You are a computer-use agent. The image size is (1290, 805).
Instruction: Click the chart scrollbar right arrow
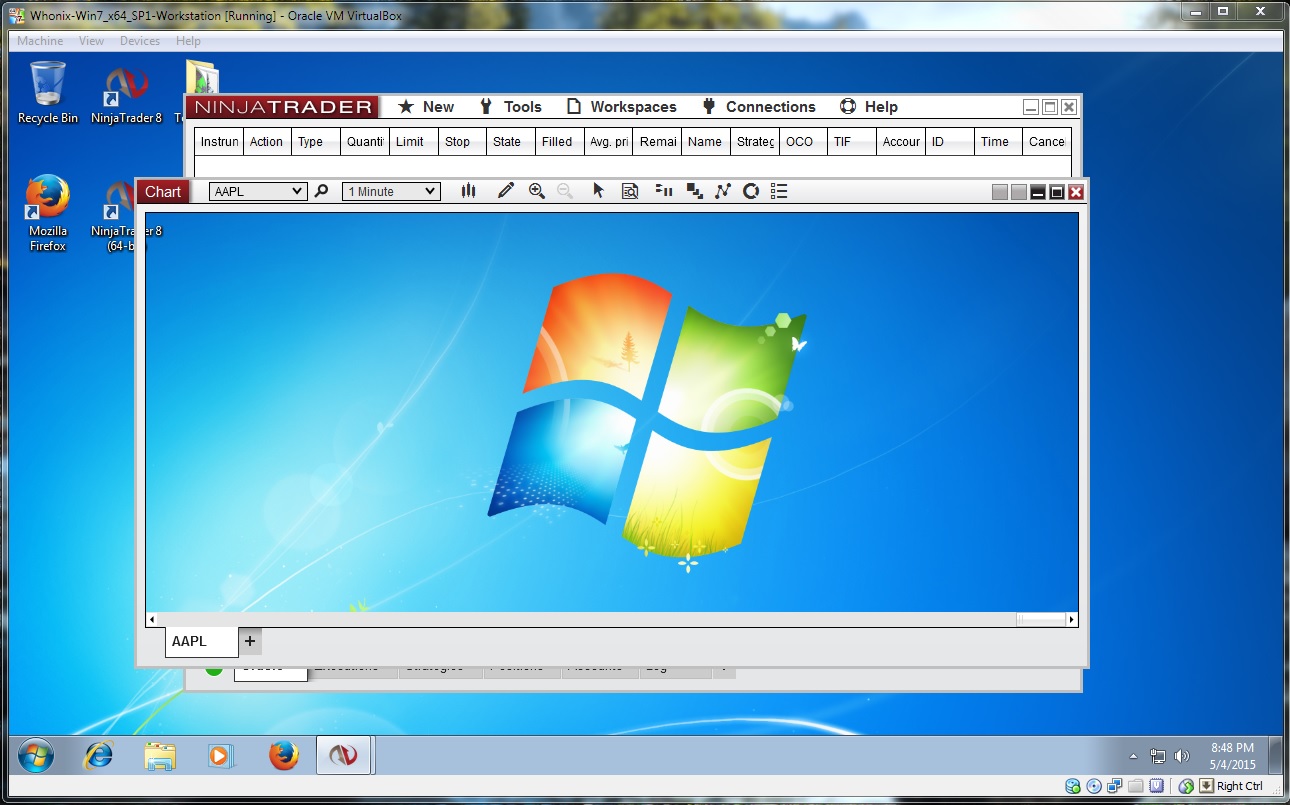tap(1072, 619)
